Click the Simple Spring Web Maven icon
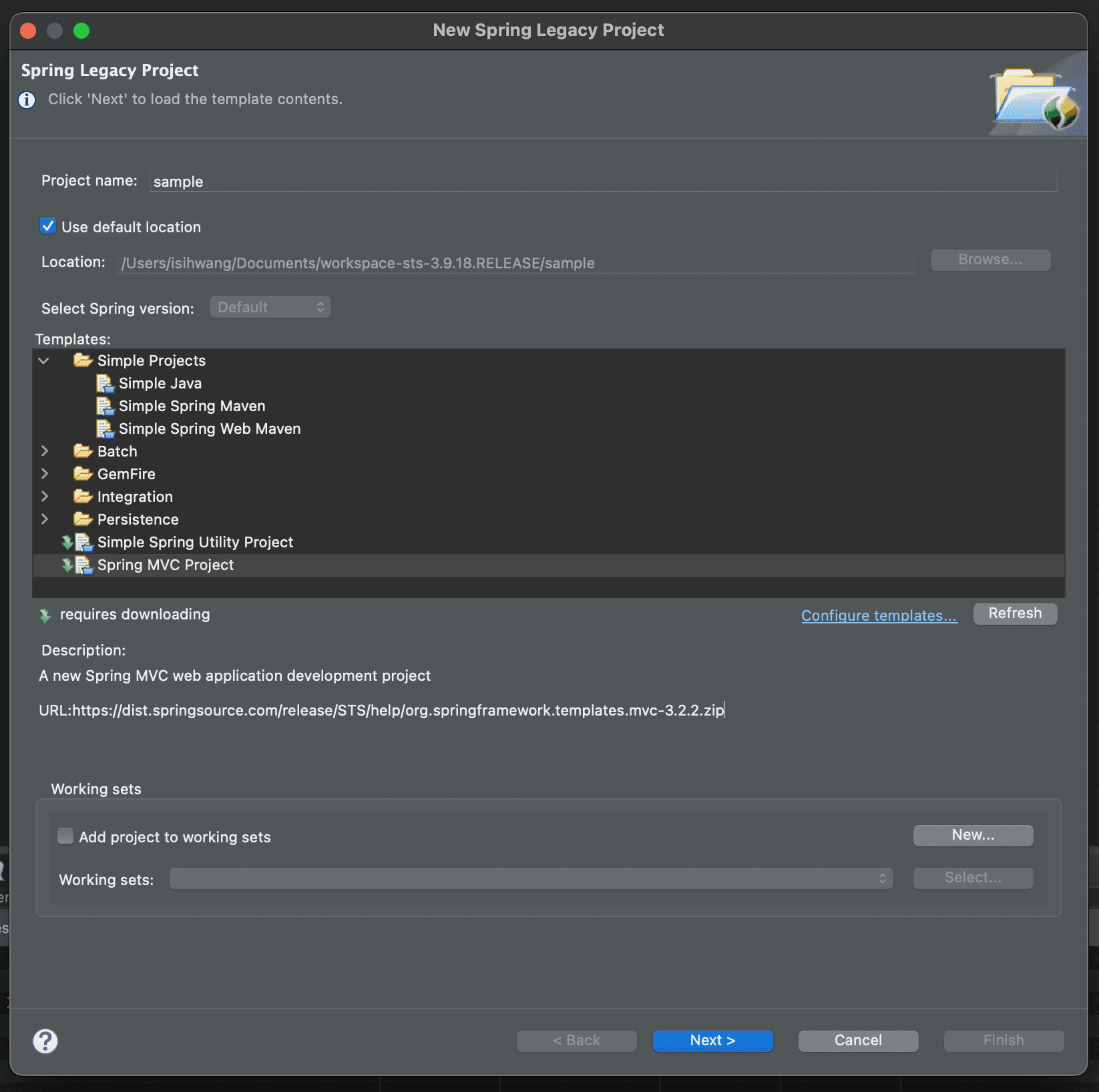This screenshot has width=1099, height=1092. coord(105,429)
